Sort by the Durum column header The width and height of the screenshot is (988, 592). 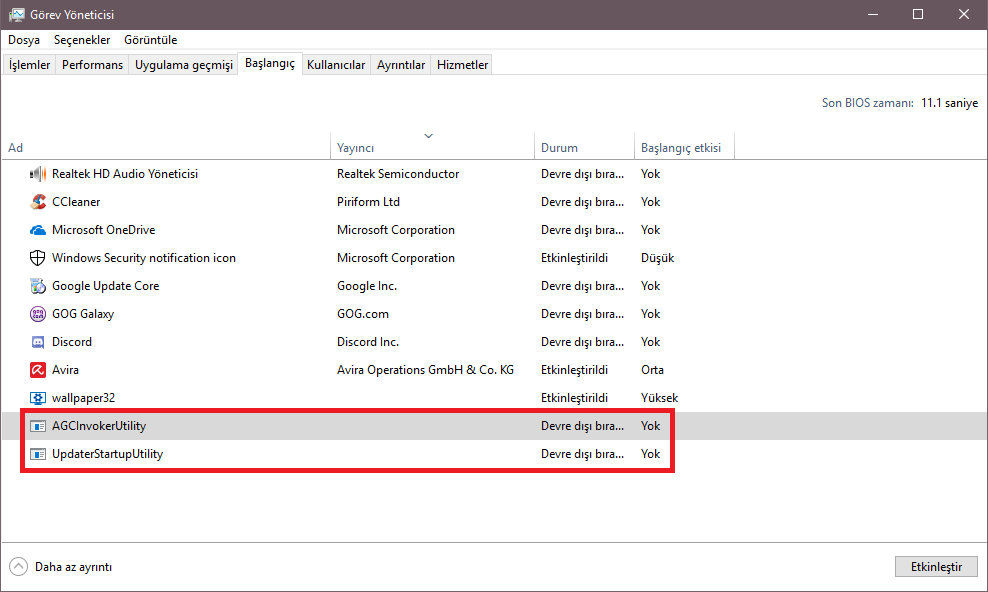click(x=585, y=147)
